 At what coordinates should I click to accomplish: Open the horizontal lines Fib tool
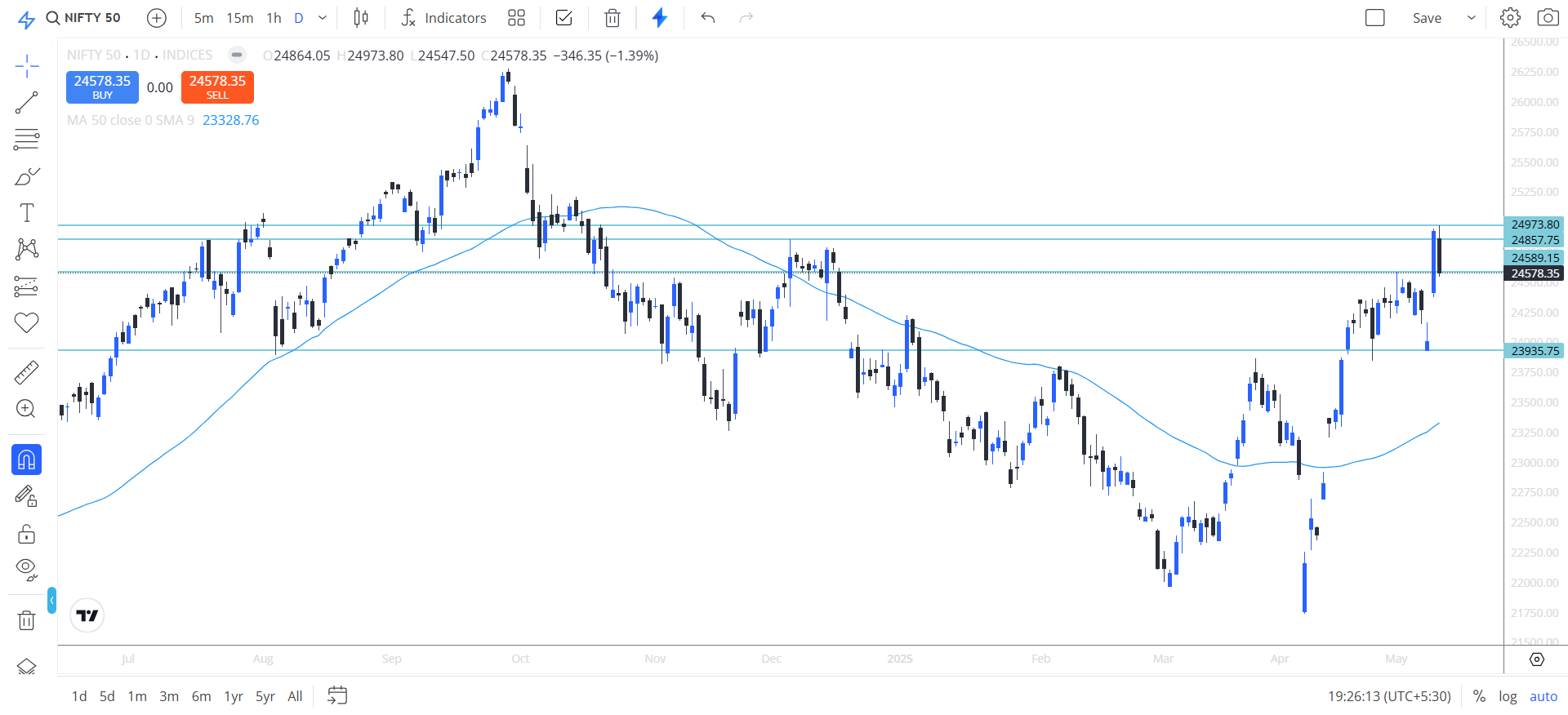[26, 140]
